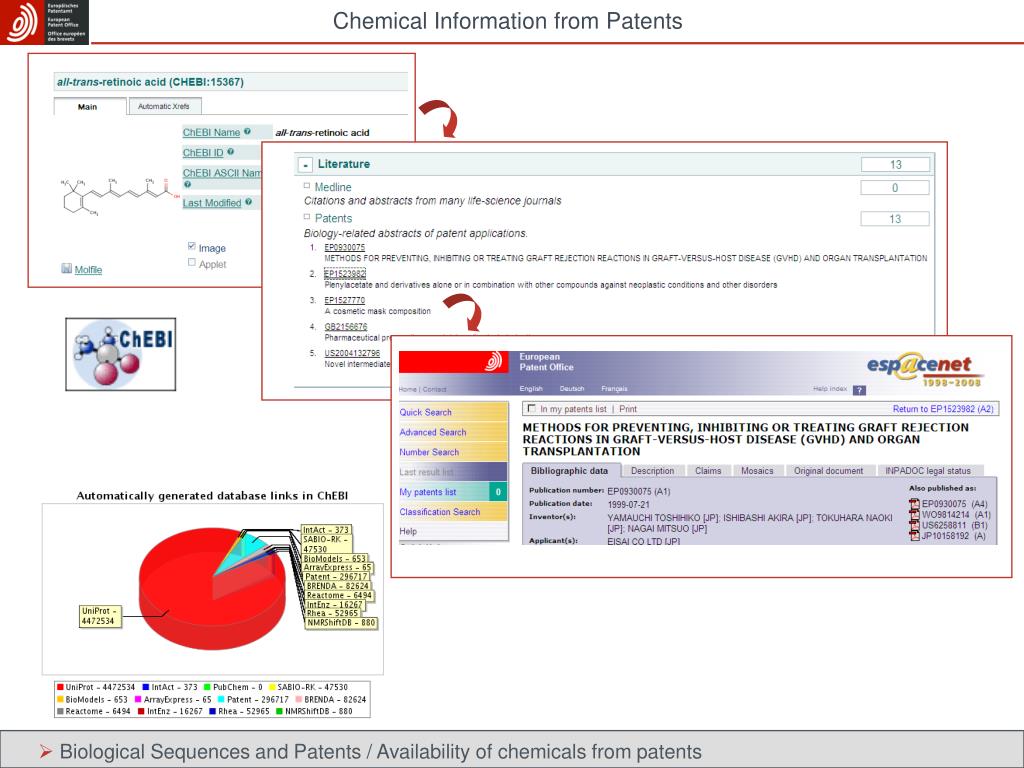Click the UniProt - 4472534 pie chart label
Screen dimensions: 1024x768
pyautogui.click(x=101, y=616)
